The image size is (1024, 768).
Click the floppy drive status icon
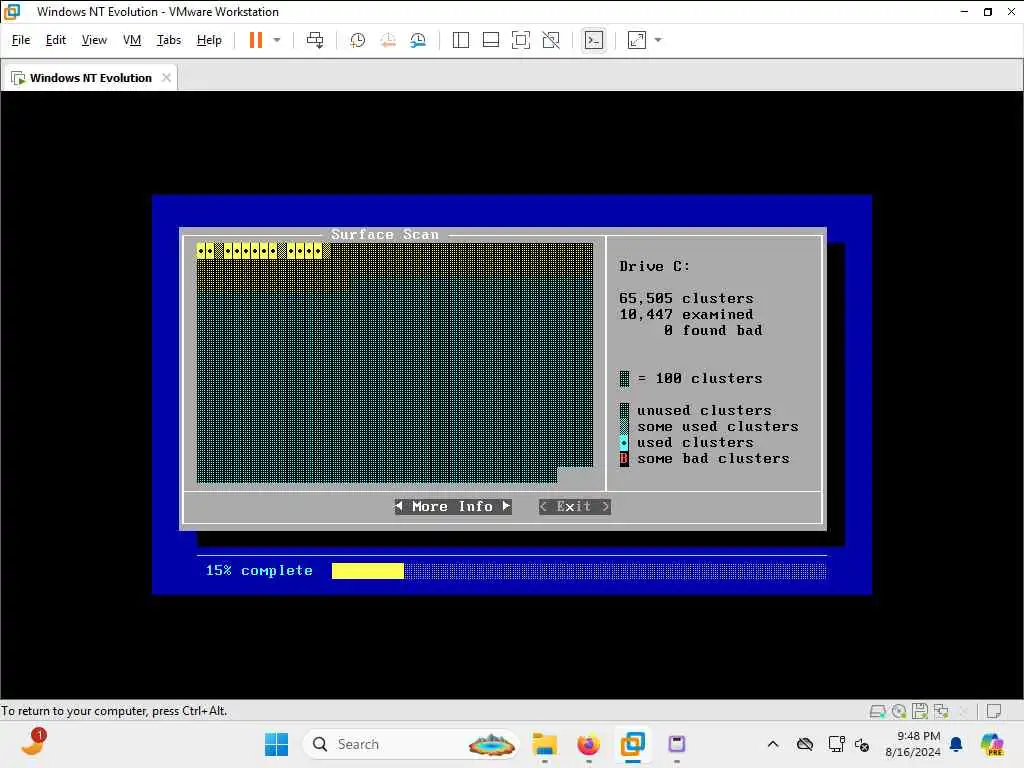click(x=920, y=711)
